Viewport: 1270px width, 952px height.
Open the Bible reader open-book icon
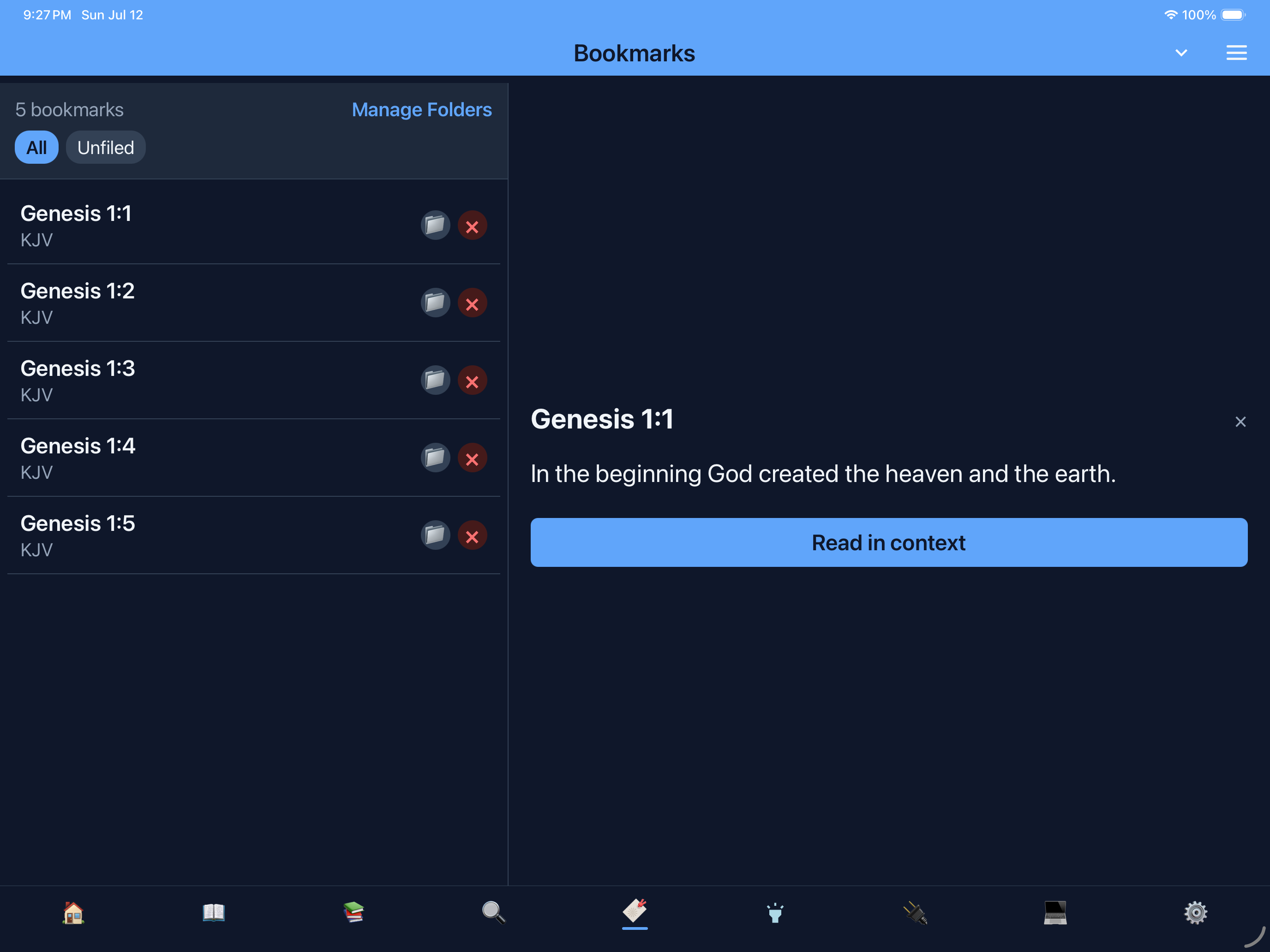click(x=214, y=912)
